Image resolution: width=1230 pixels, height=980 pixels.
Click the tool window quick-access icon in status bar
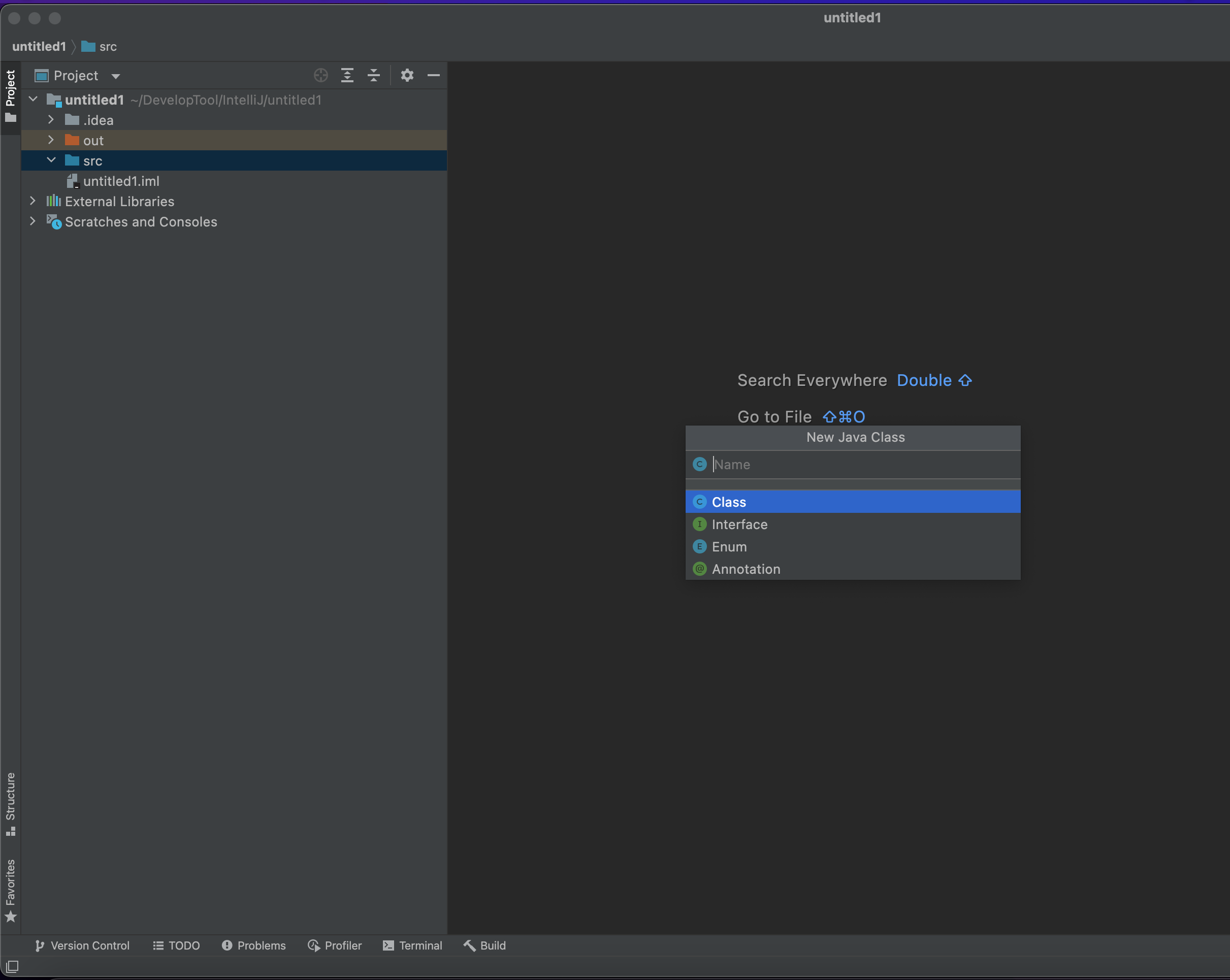[x=12, y=966]
